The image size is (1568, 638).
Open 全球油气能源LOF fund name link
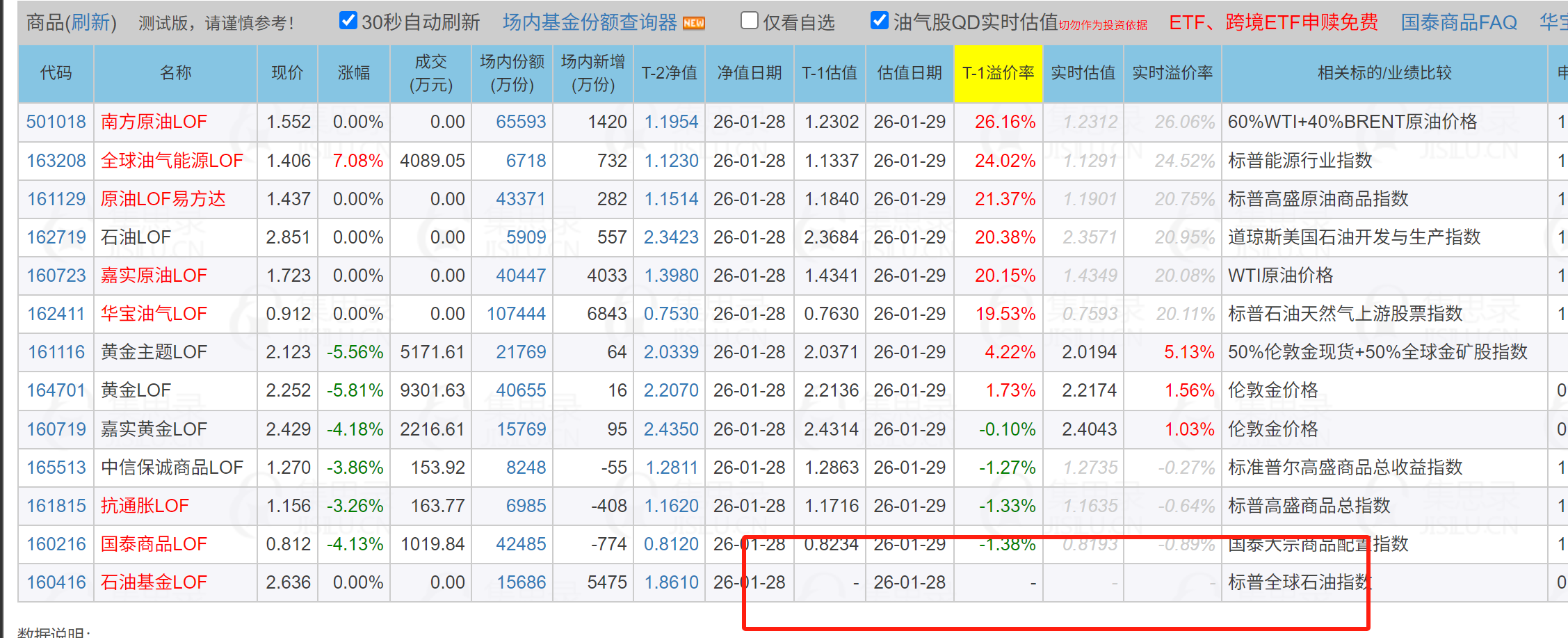172,161
